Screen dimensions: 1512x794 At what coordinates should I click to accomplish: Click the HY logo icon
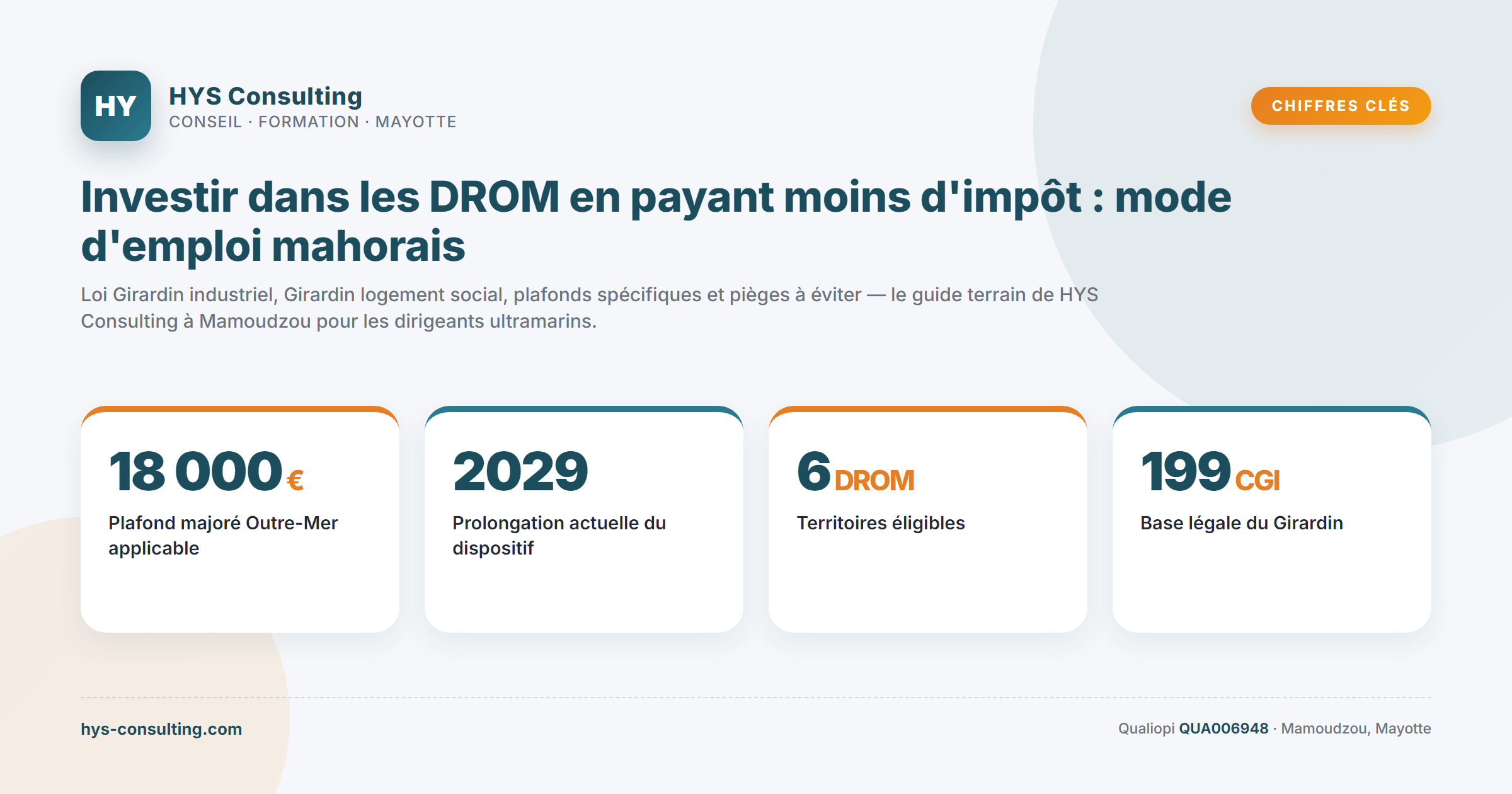tap(116, 106)
